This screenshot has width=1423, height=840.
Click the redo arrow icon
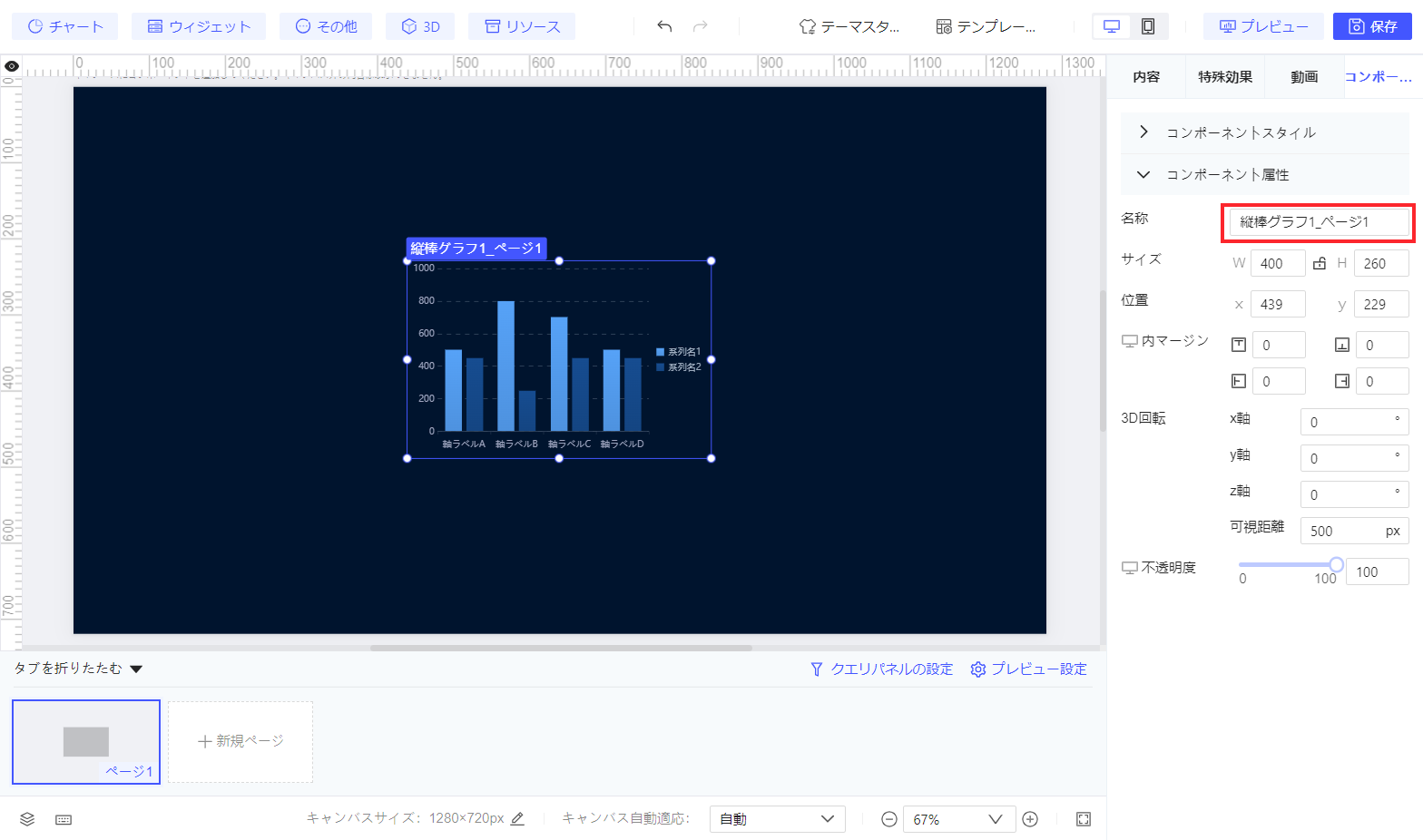point(700,26)
